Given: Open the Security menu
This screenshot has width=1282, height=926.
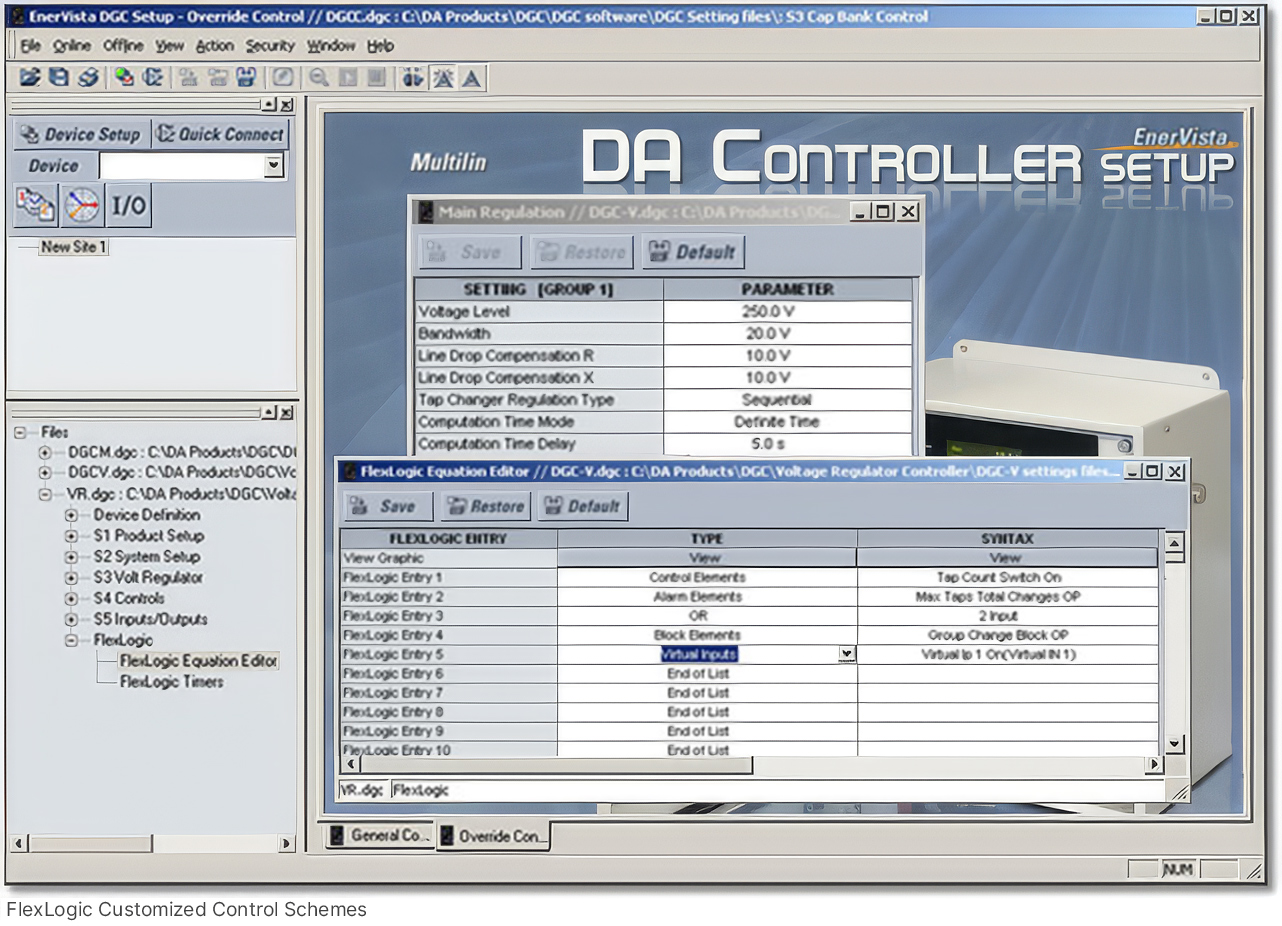Looking at the screenshot, I should (270, 46).
